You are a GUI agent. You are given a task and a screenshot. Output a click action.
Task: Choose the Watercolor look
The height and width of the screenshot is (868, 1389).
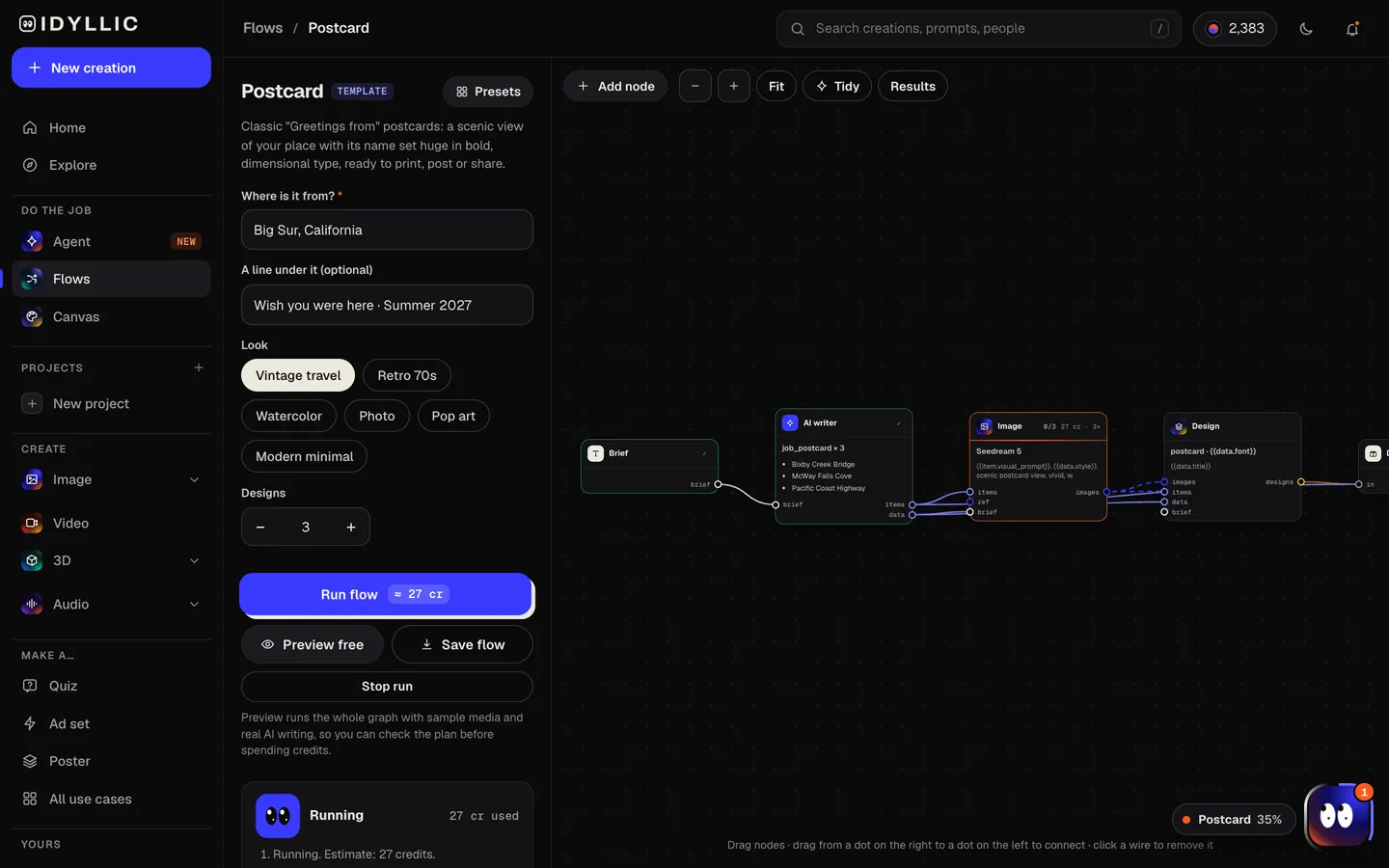(x=288, y=416)
